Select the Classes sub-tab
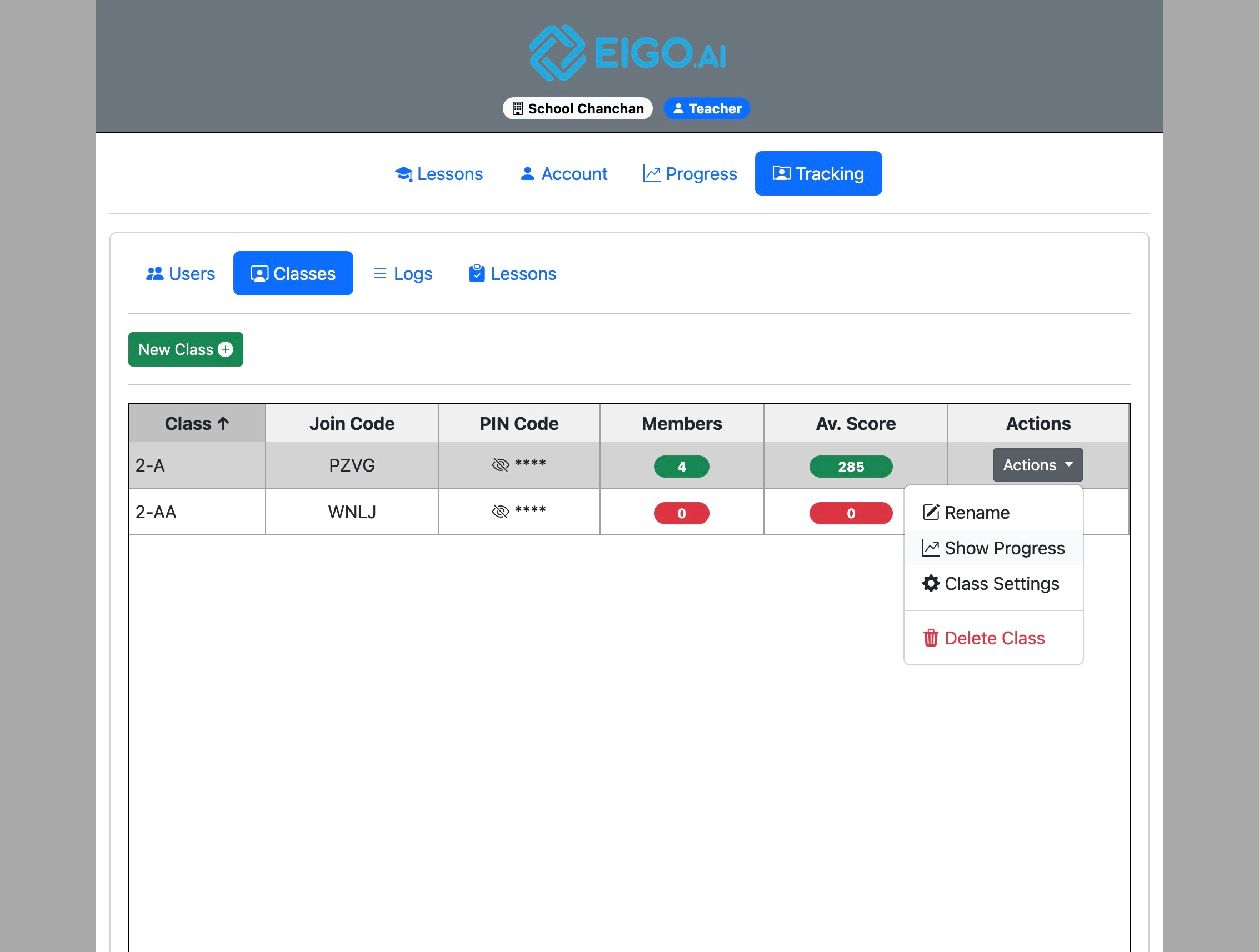1259x952 pixels. point(293,274)
